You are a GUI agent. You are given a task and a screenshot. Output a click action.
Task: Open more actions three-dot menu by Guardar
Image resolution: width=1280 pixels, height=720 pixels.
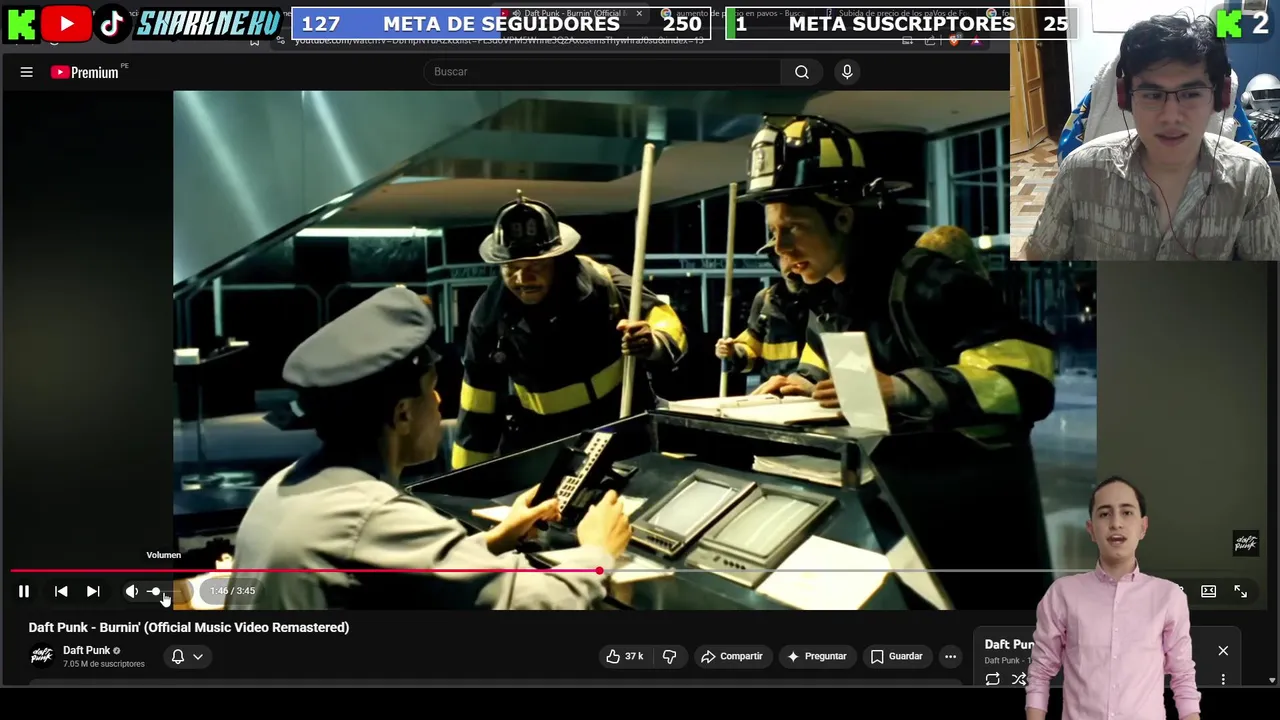point(950,656)
